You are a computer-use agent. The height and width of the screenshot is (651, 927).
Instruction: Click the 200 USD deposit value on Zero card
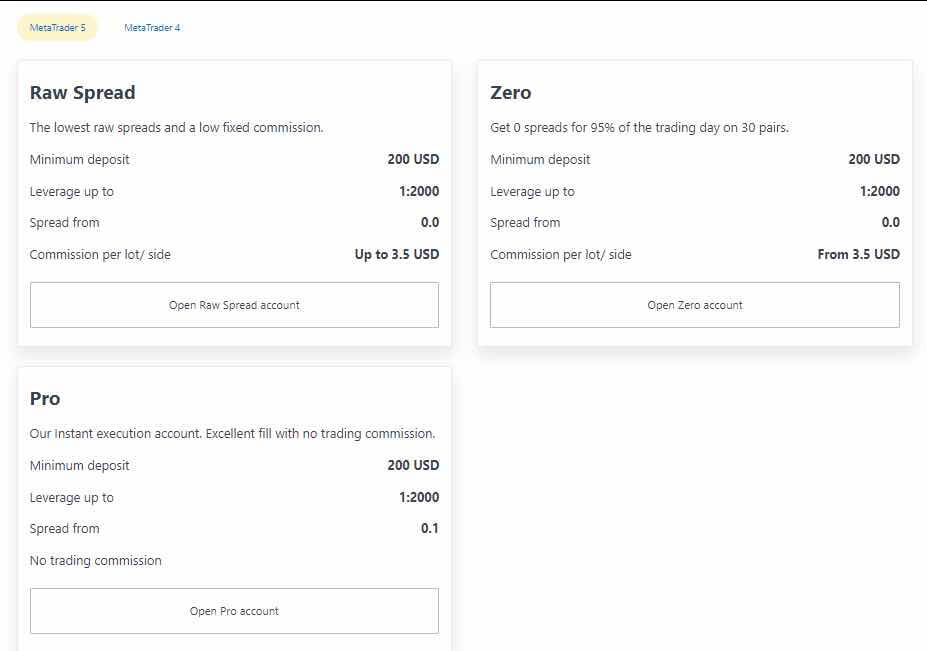click(x=873, y=159)
